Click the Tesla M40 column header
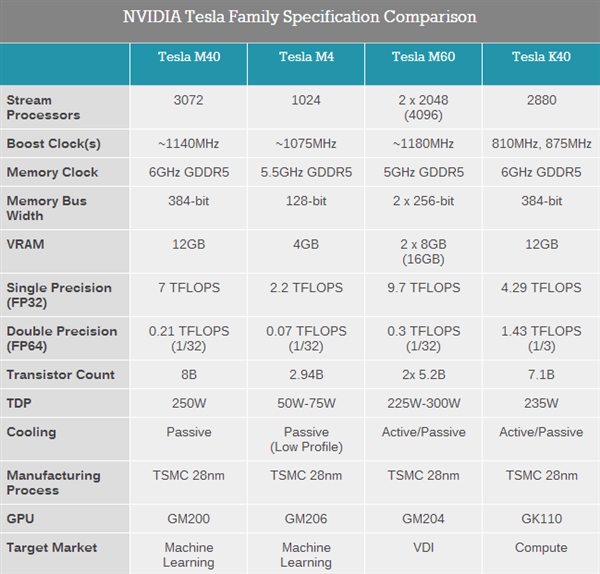This screenshot has height=574, width=600. point(189,57)
